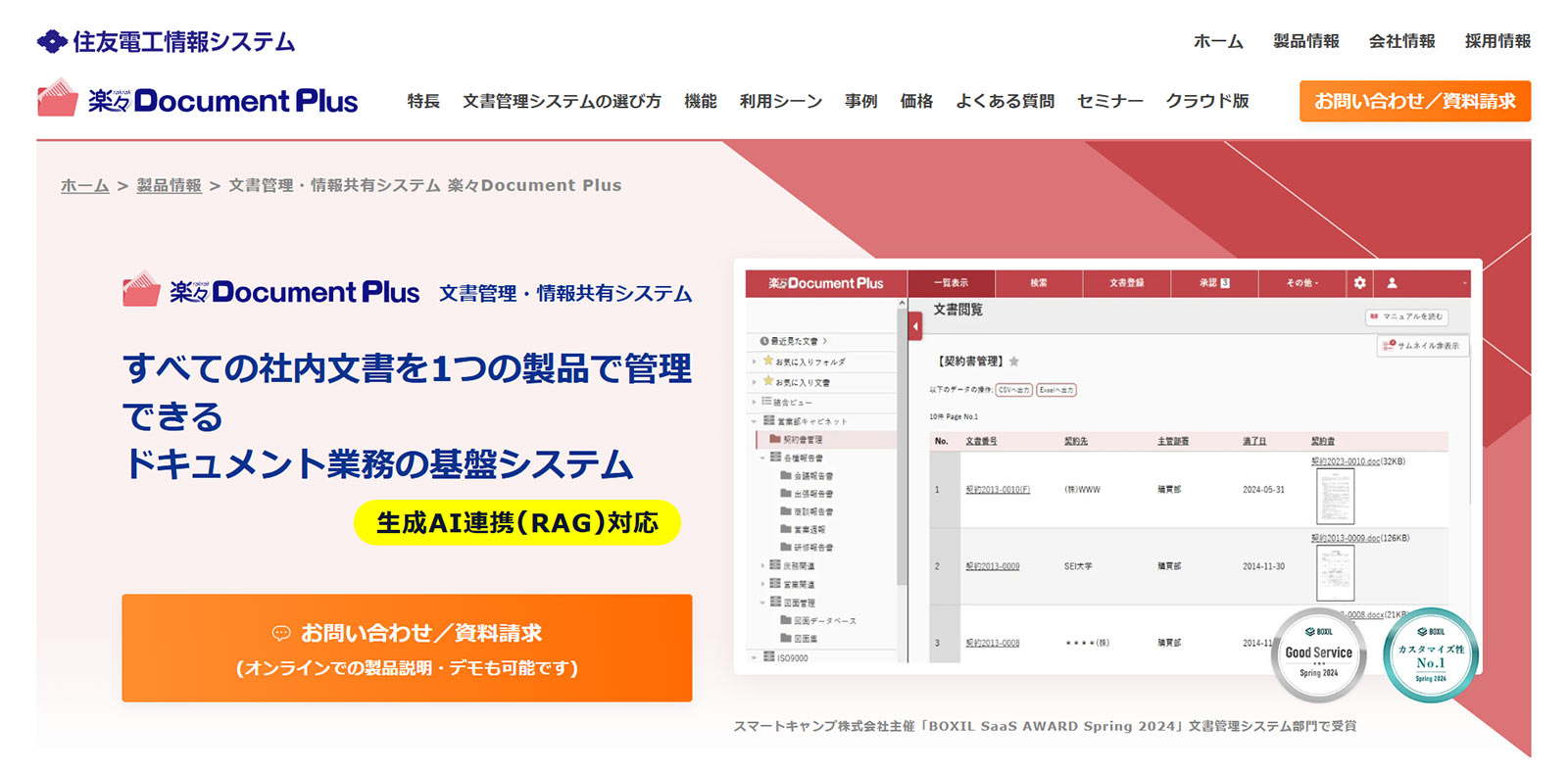Select the 研修報告書 folder icon
1568x773 pixels.
coord(786,546)
